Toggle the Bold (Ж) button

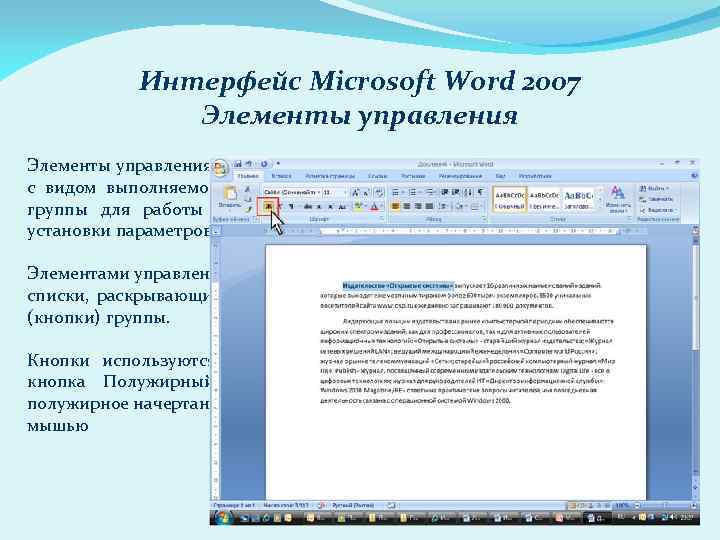(x=268, y=207)
